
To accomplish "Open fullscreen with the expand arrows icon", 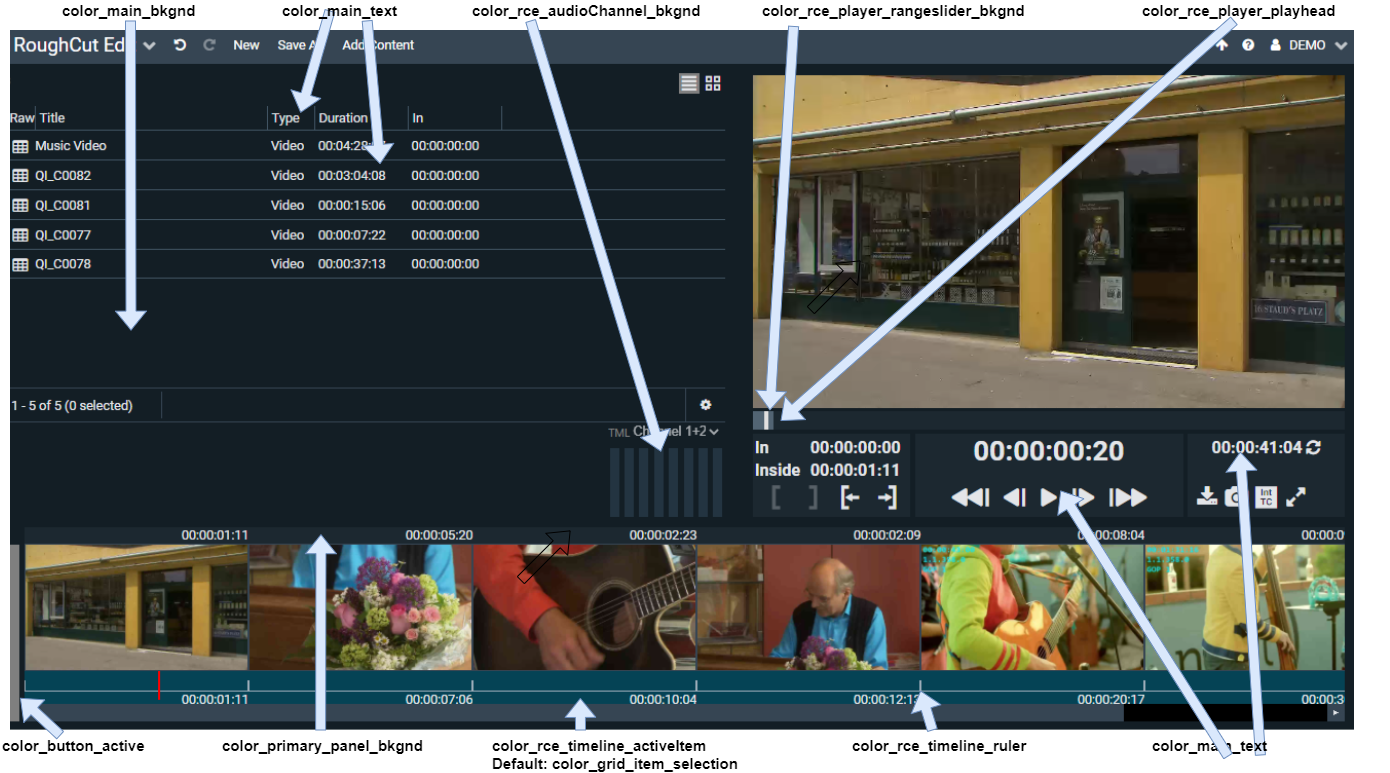I will (1296, 496).
